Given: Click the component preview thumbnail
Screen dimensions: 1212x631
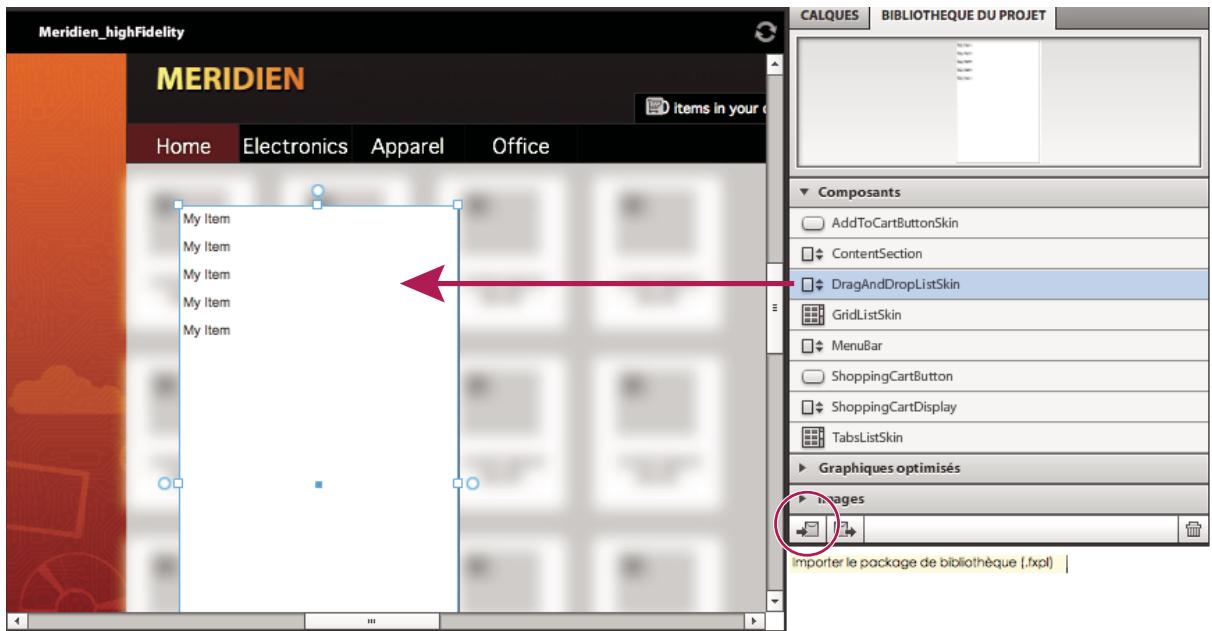Looking at the screenshot, I should coord(998,100).
